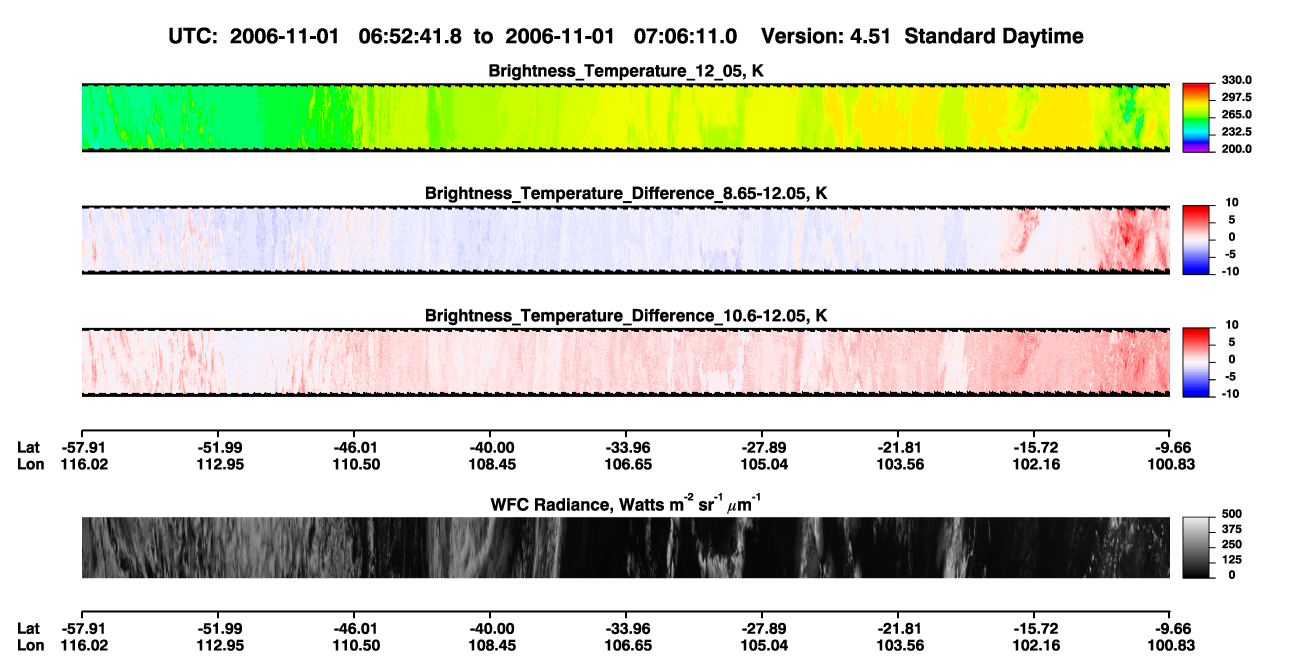
Task: Click the grayscale colorbar for WFC Radiance
Action: (x=1196, y=548)
